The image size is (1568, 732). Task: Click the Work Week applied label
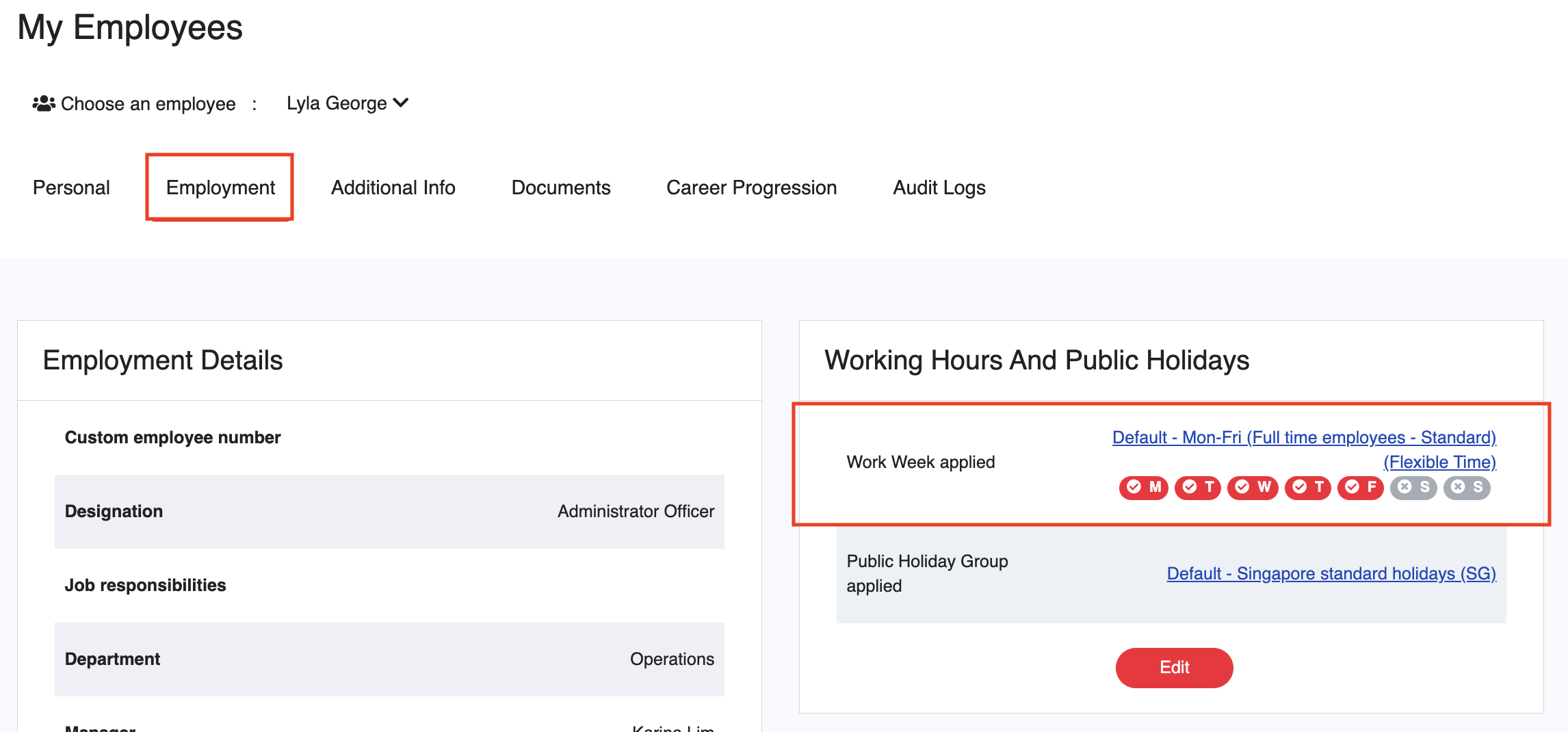pos(921,462)
